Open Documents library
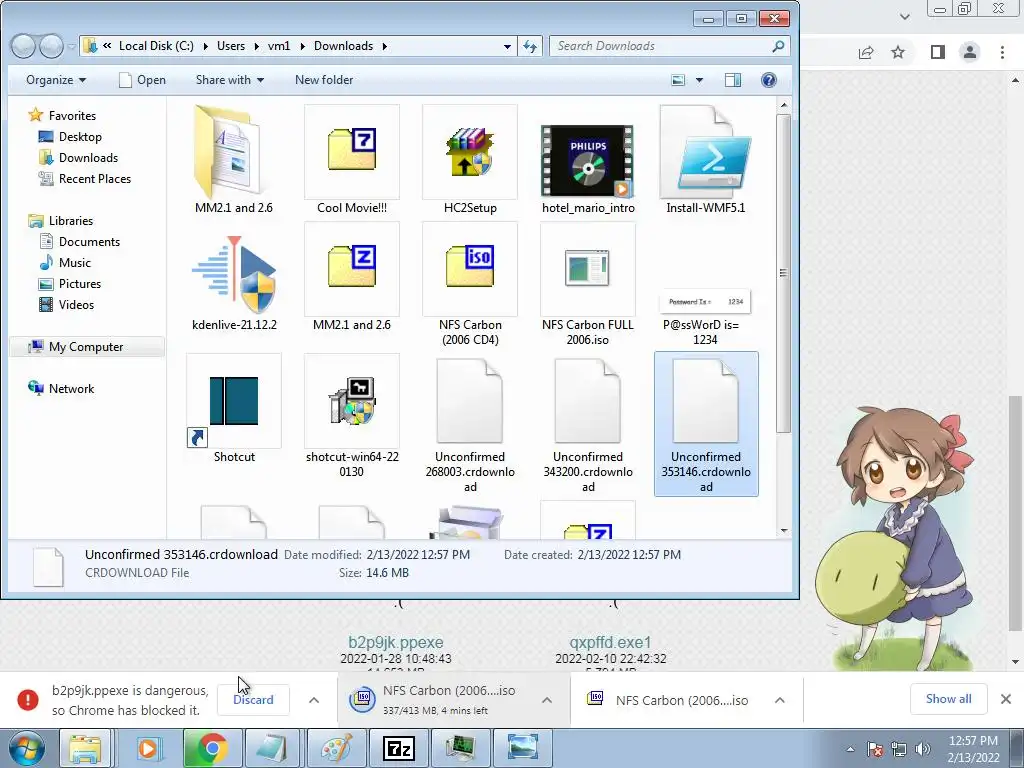1024x768 pixels. coord(89,242)
